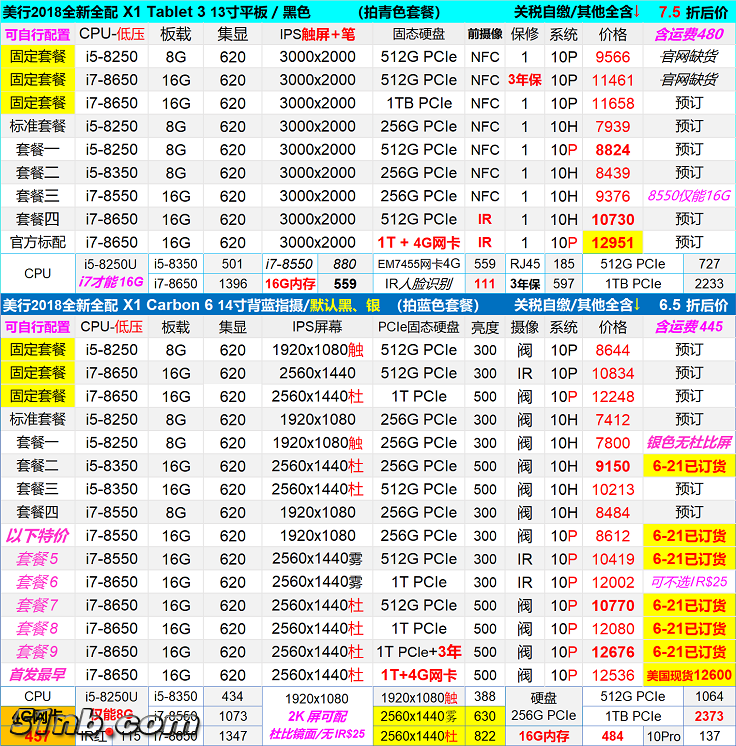Select the 美国现货12600 cell
The image size is (736, 746).
(689, 675)
